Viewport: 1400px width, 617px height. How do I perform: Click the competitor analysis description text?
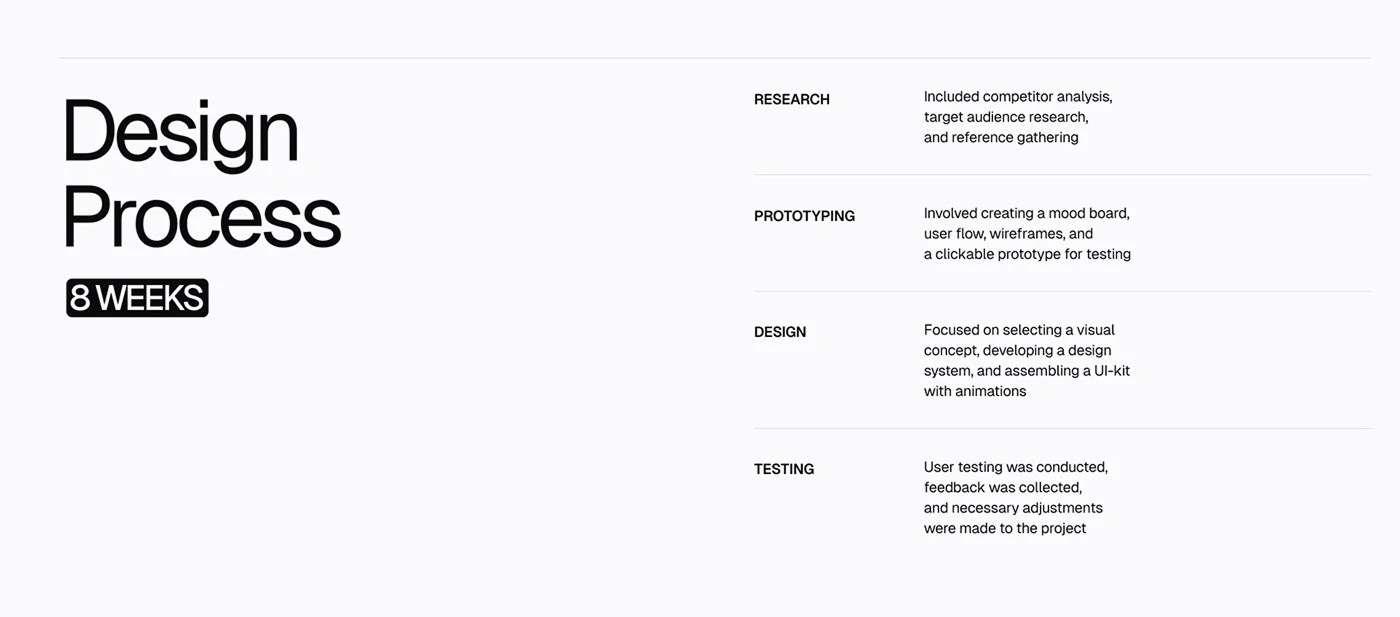tap(1018, 117)
